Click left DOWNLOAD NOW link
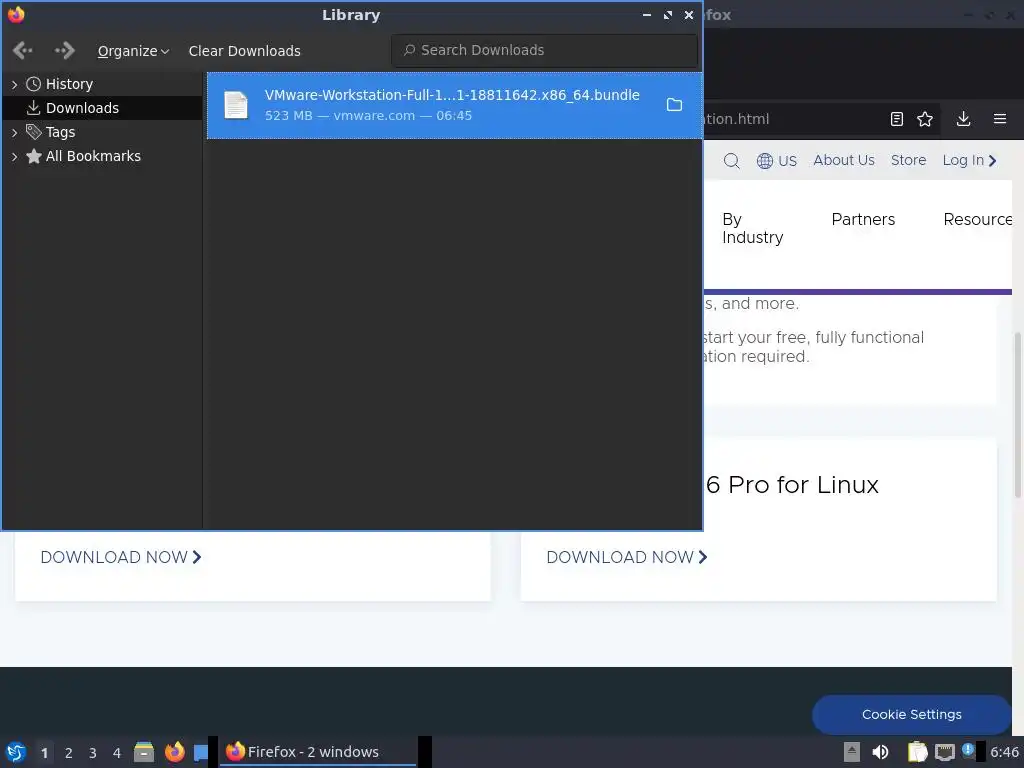The width and height of the screenshot is (1024, 768). [x=121, y=557]
